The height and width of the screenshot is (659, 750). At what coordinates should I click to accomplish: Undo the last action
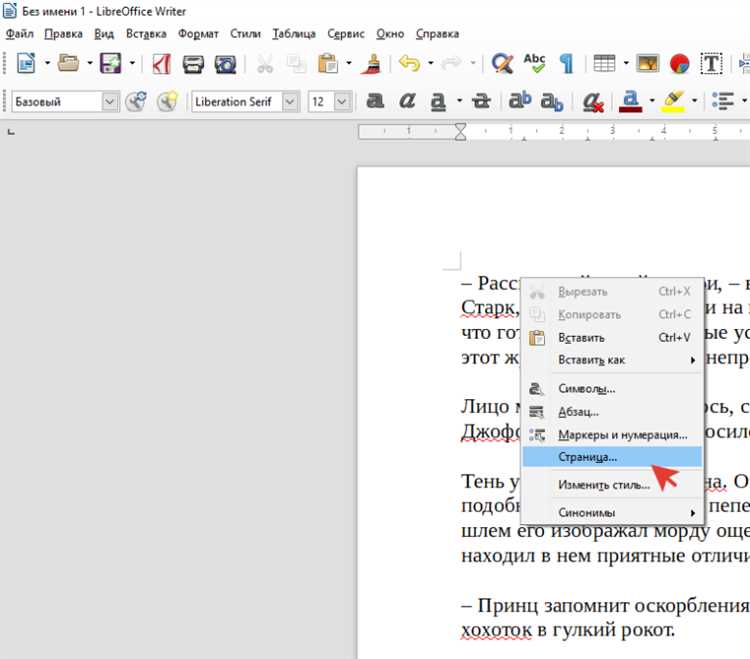coord(409,63)
